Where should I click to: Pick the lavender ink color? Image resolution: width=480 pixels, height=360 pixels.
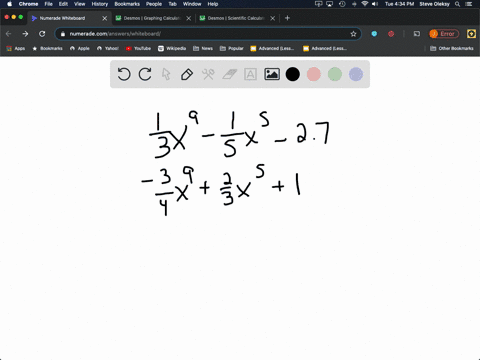click(x=356, y=74)
